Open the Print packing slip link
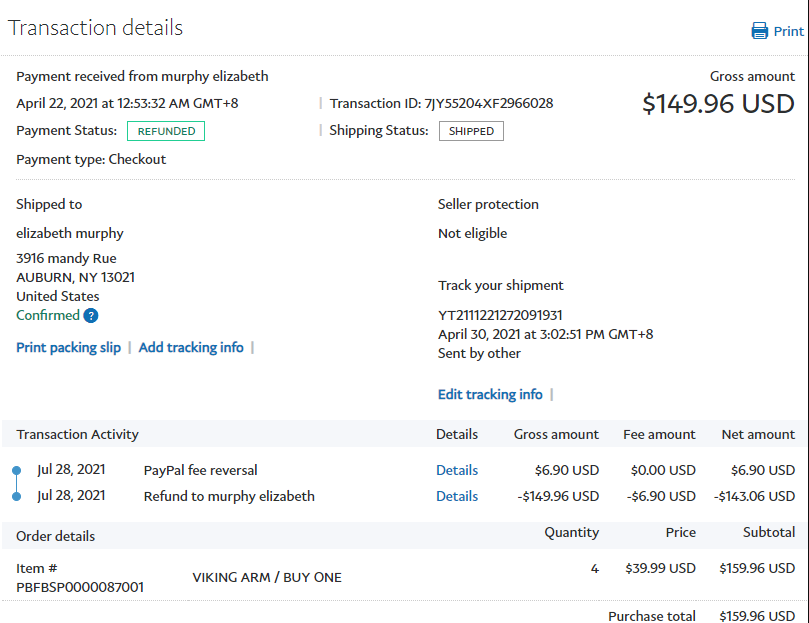Screen dimensions: 809x623 [68, 347]
